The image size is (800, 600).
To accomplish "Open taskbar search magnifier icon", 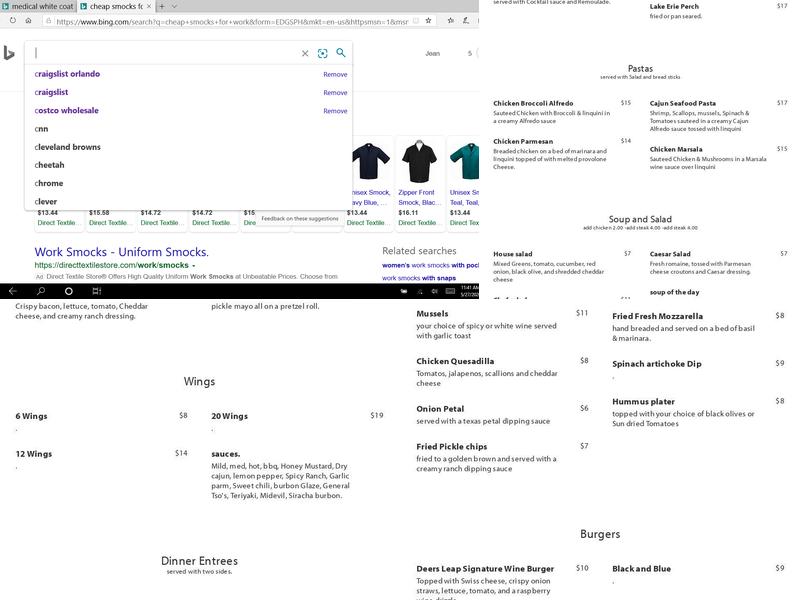I will (x=41, y=291).
